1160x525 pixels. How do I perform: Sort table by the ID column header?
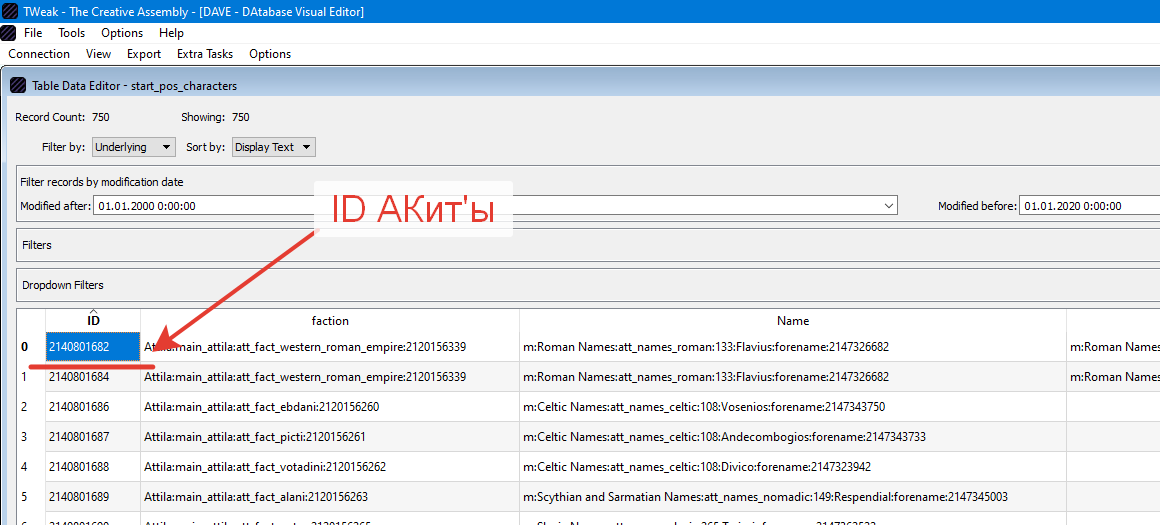[x=93, y=321]
